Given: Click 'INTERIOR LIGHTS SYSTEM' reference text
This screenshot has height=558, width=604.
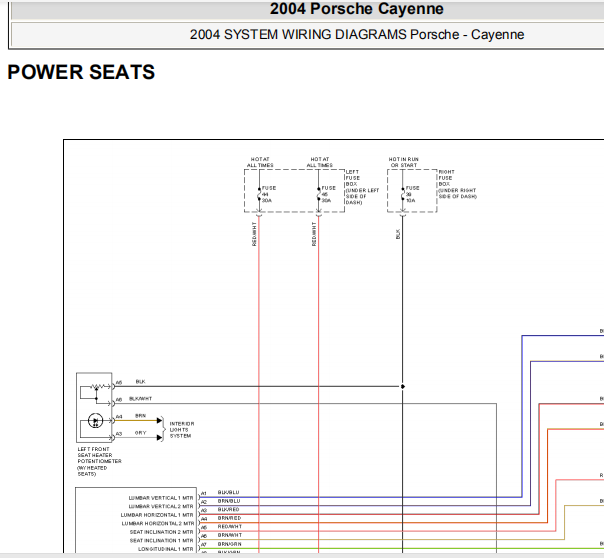Looking at the screenshot, I should pyautogui.click(x=182, y=430).
